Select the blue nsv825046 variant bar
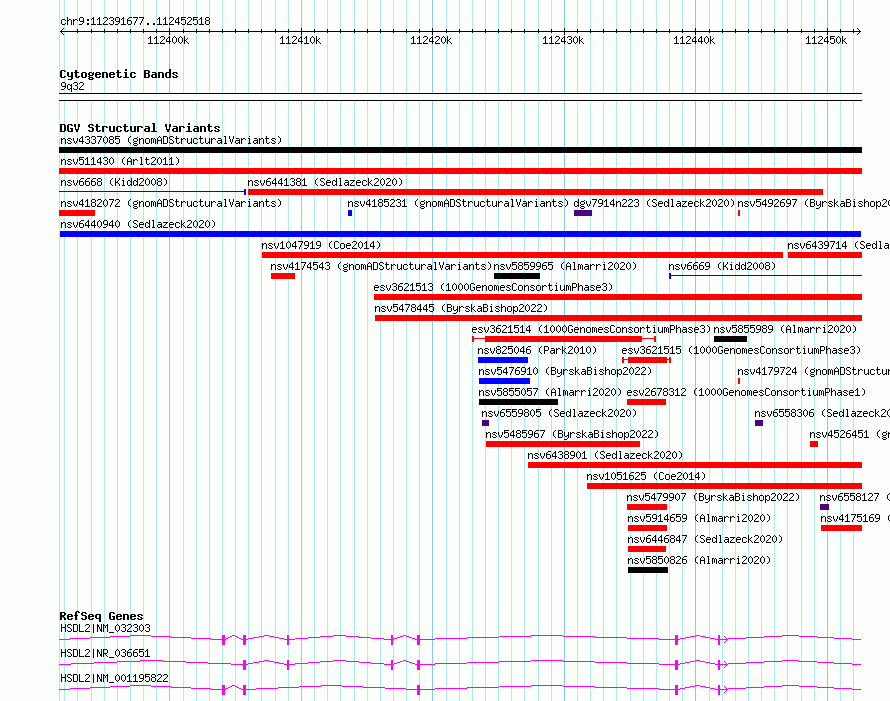Screen dimensions: 890x701 point(503,360)
